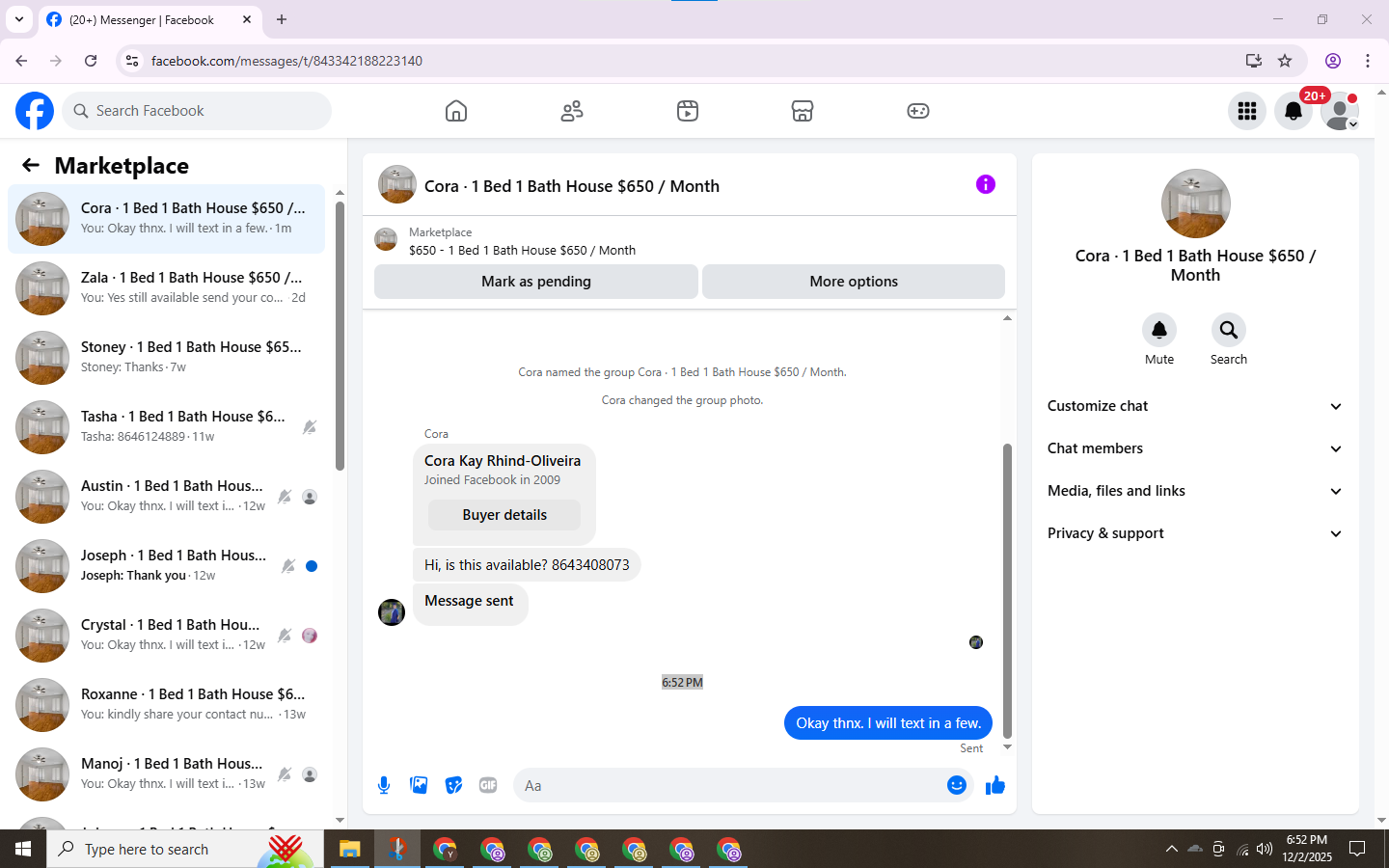Open the Facebook menu grid icon

1247,111
